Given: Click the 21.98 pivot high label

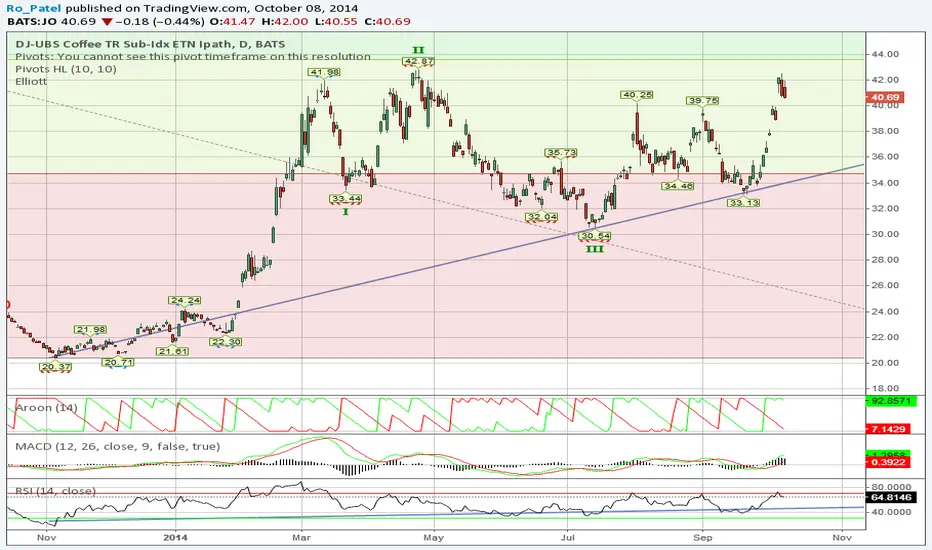Looking at the screenshot, I should pos(91,329).
